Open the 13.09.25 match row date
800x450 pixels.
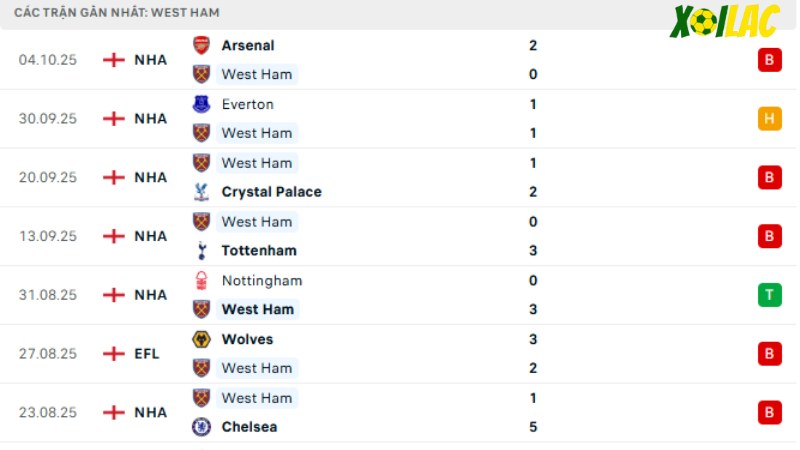click(x=48, y=236)
